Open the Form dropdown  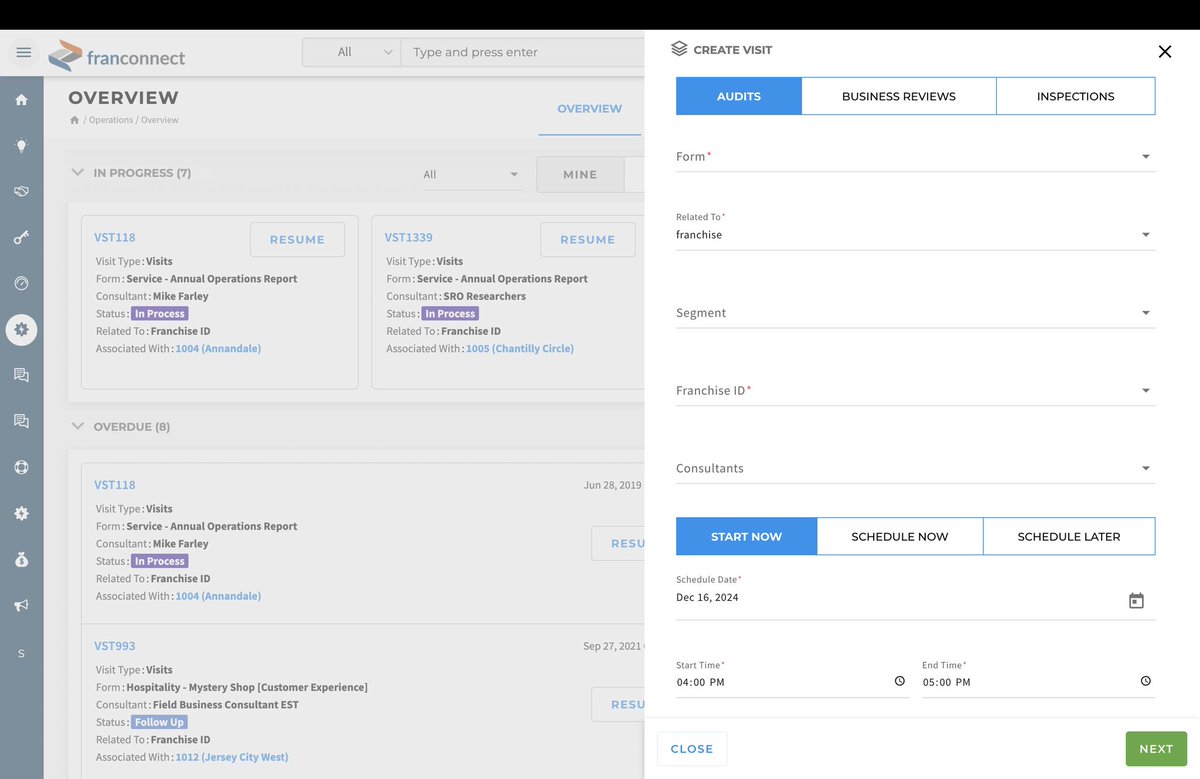click(x=915, y=157)
